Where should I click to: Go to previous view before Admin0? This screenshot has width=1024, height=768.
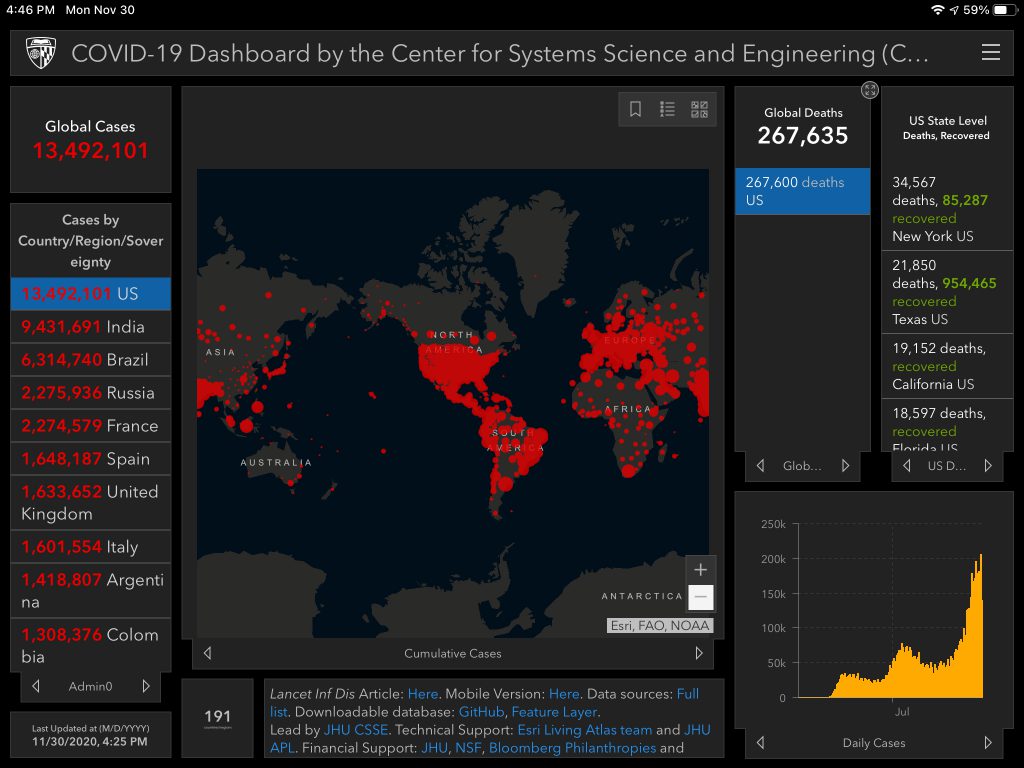[36, 686]
